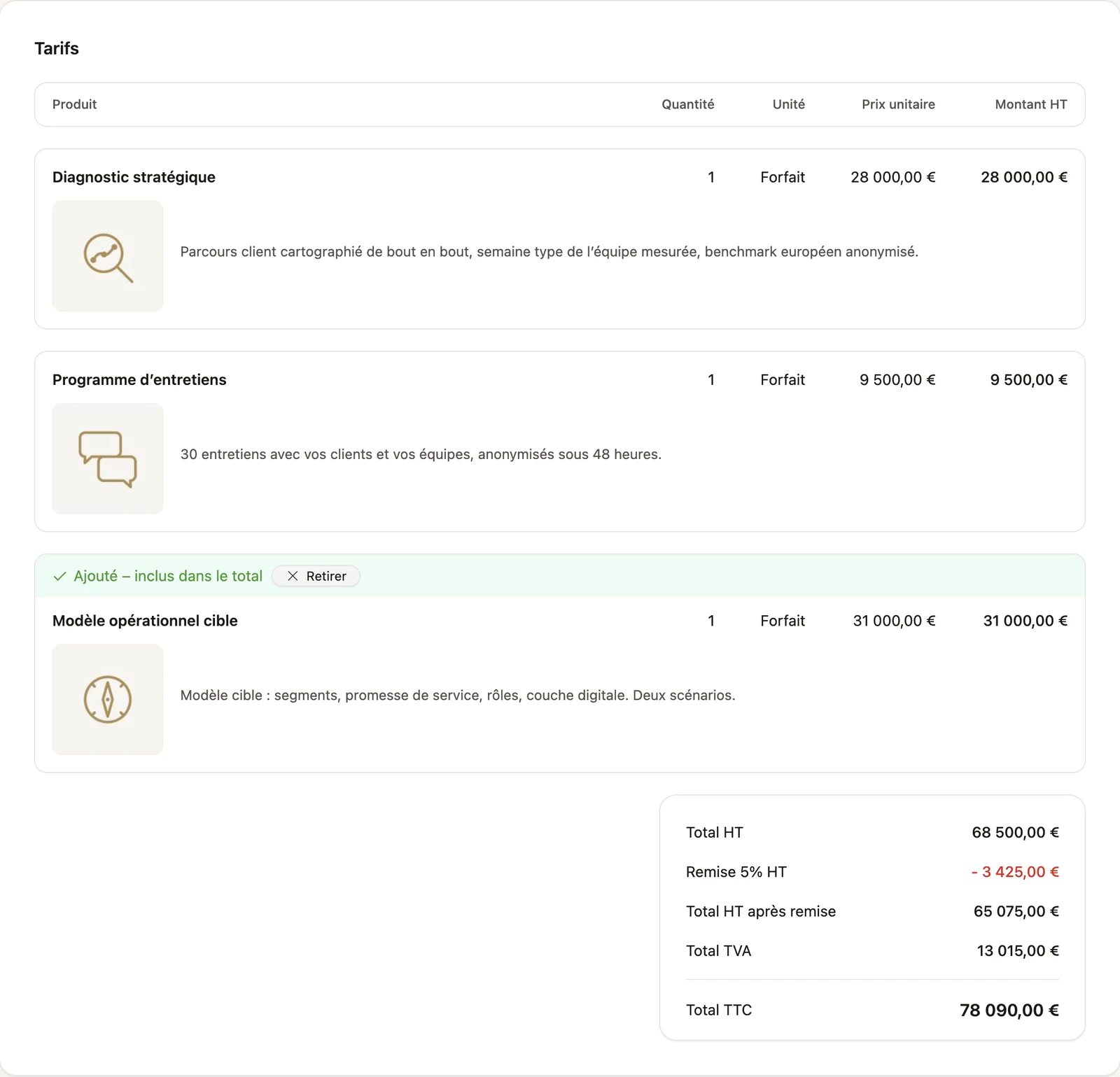Click the Tarifs heading
Image resolution: width=1120 pixels, height=1077 pixels.
click(57, 48)
